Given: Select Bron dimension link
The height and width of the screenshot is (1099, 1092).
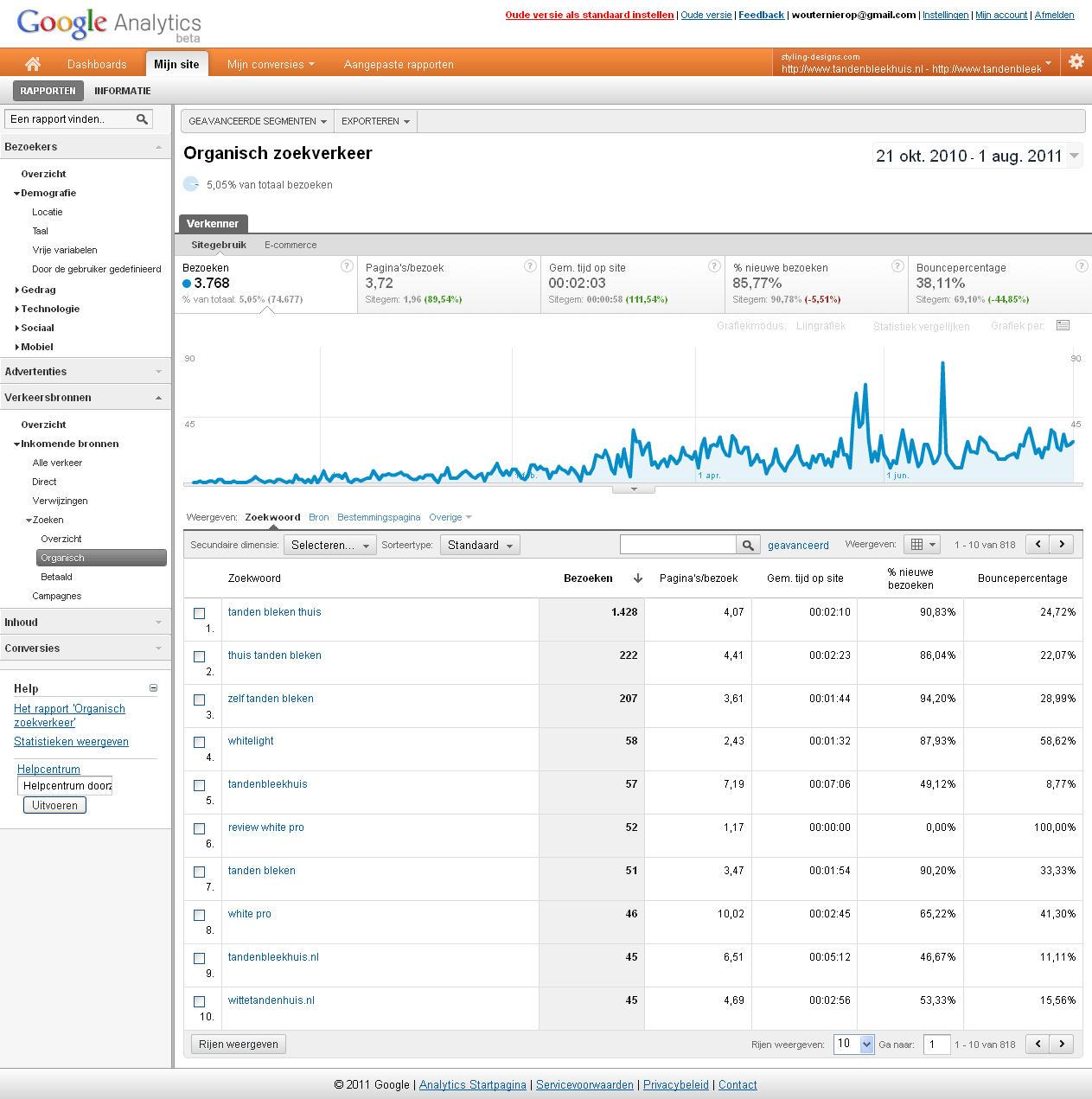Looking at the screenshot, I should coord(319,517).
